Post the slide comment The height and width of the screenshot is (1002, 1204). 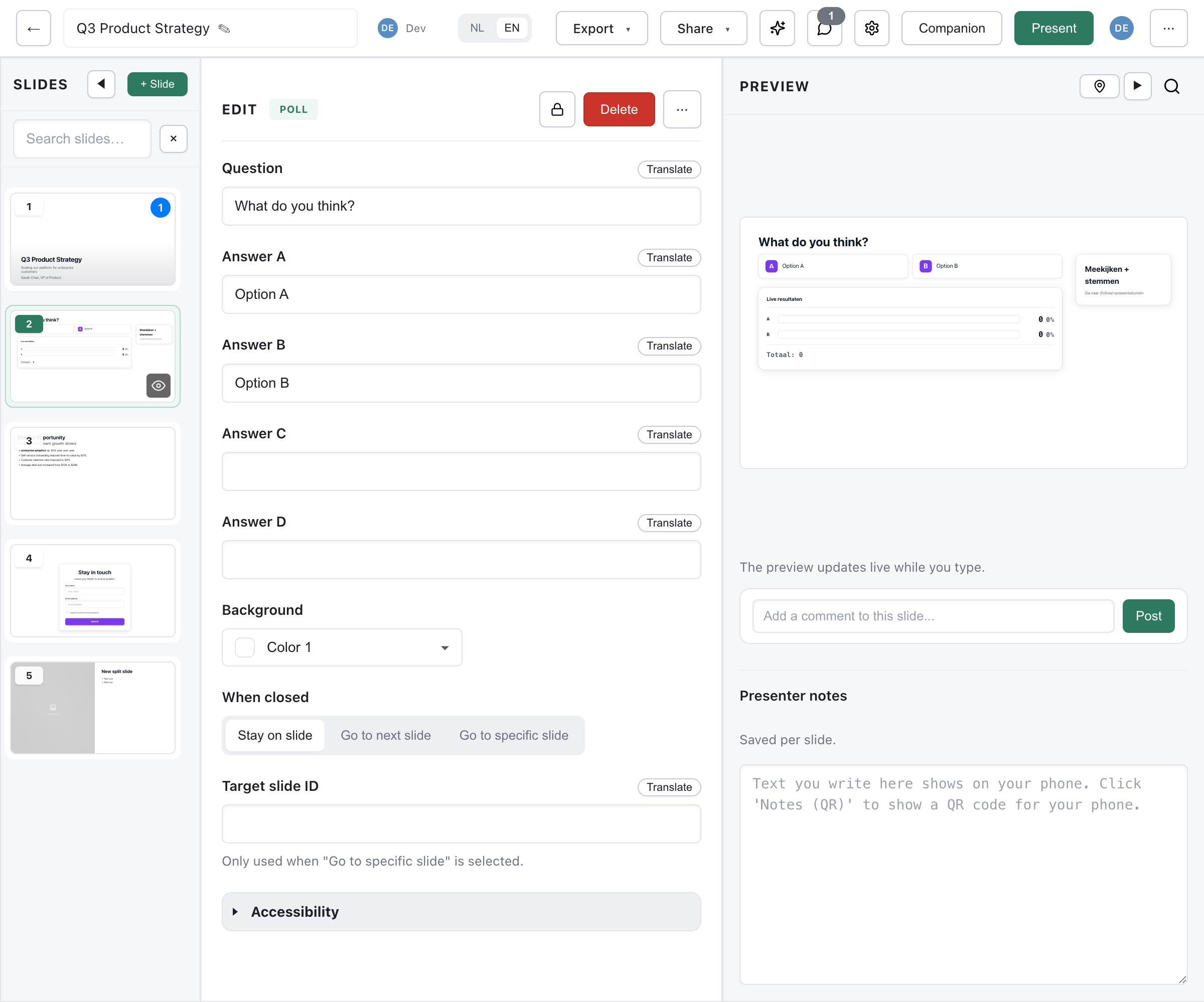(x=1148, y=616)
